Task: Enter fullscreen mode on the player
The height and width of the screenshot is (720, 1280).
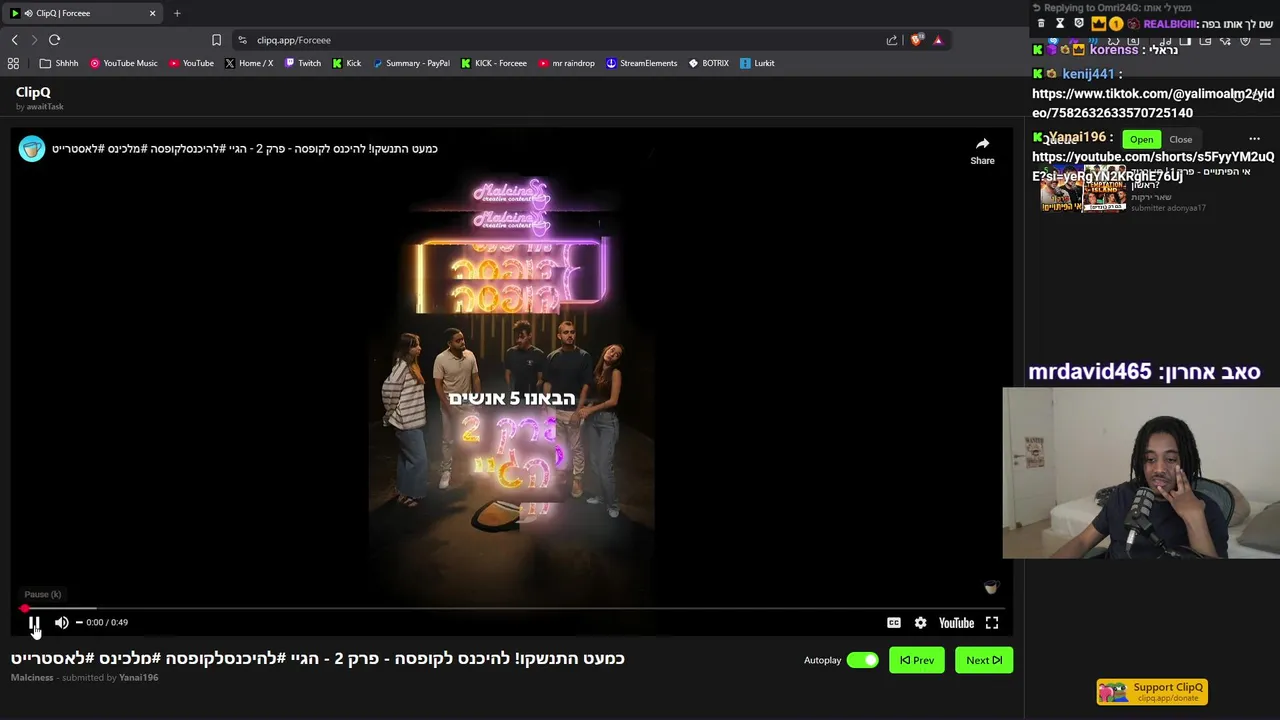Action: (992, 623)
